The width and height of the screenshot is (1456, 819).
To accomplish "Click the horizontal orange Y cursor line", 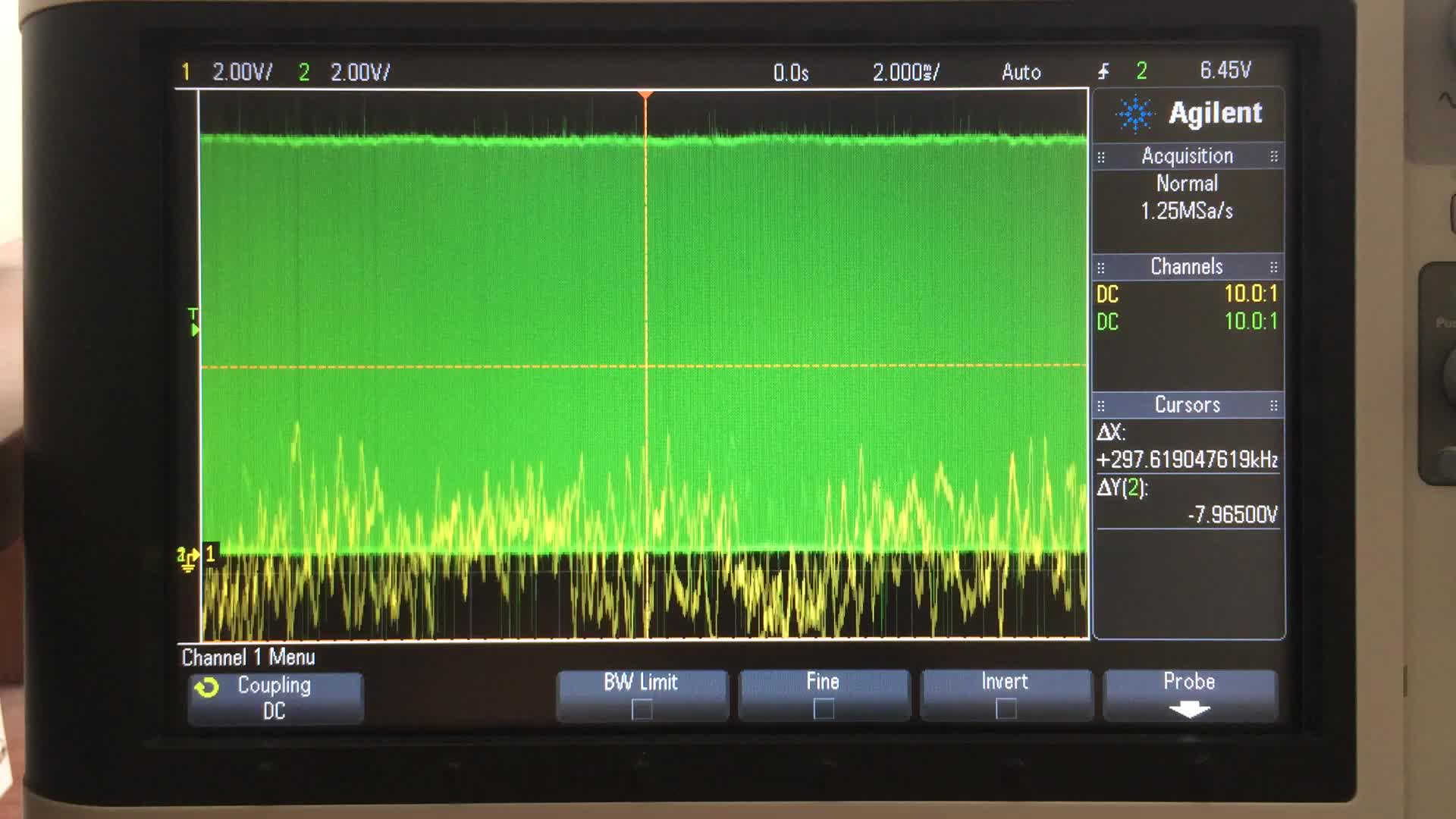I will pyautogui.click(x=644, y=366).
